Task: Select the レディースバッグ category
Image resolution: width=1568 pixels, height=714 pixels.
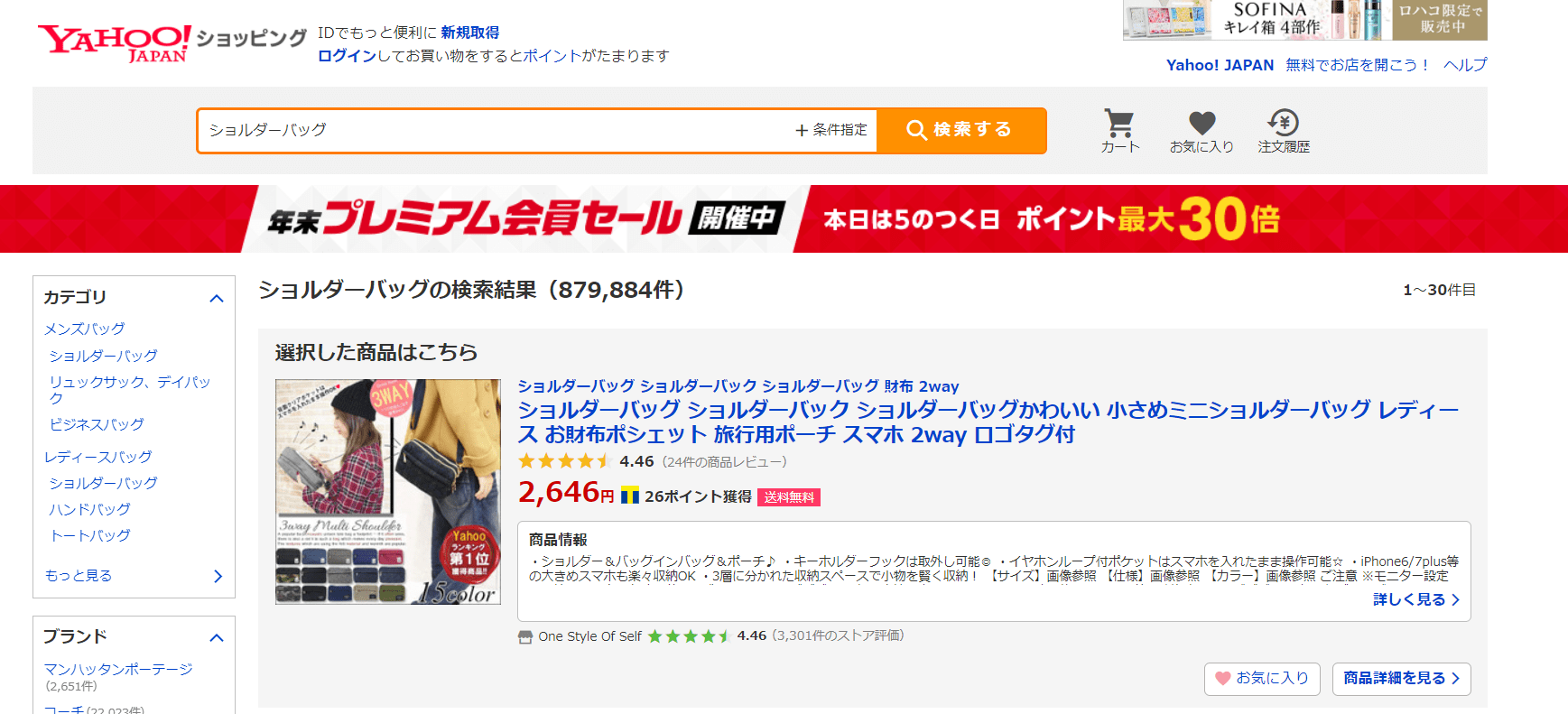Action: [98, 457]
